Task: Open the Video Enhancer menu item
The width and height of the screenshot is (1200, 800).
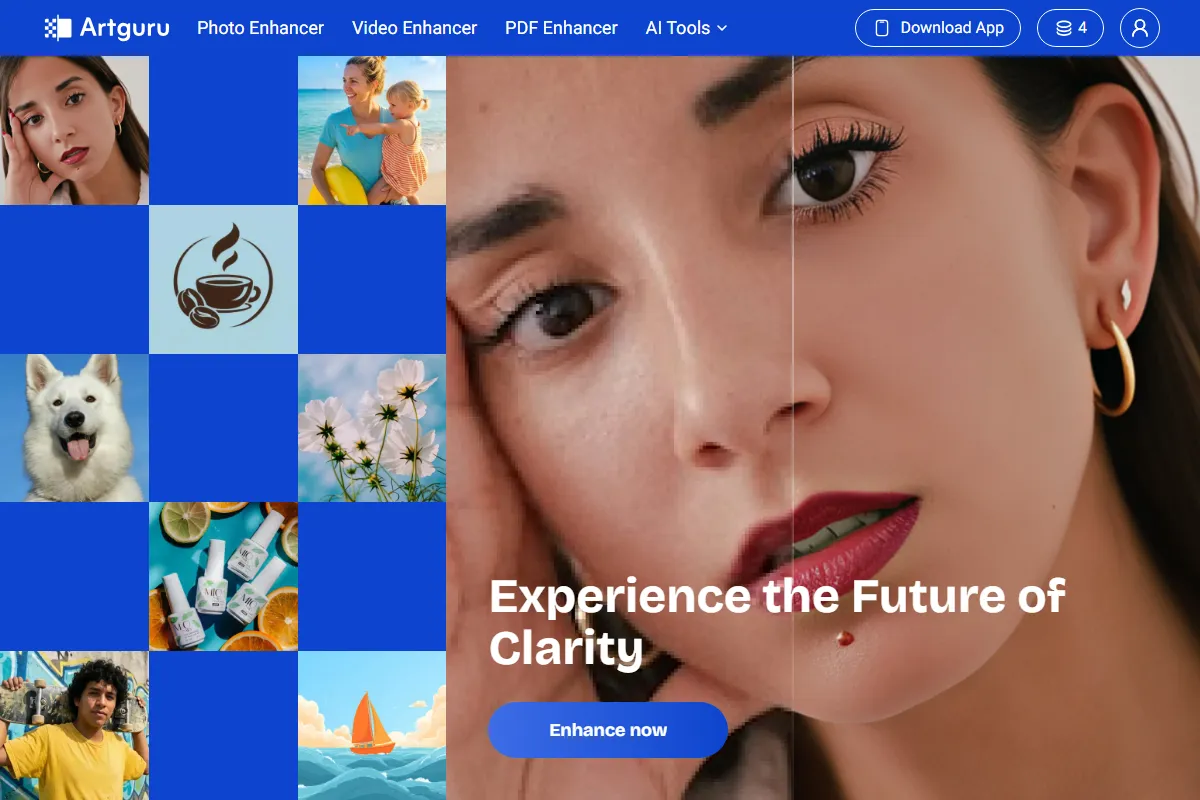Action: 414,28
